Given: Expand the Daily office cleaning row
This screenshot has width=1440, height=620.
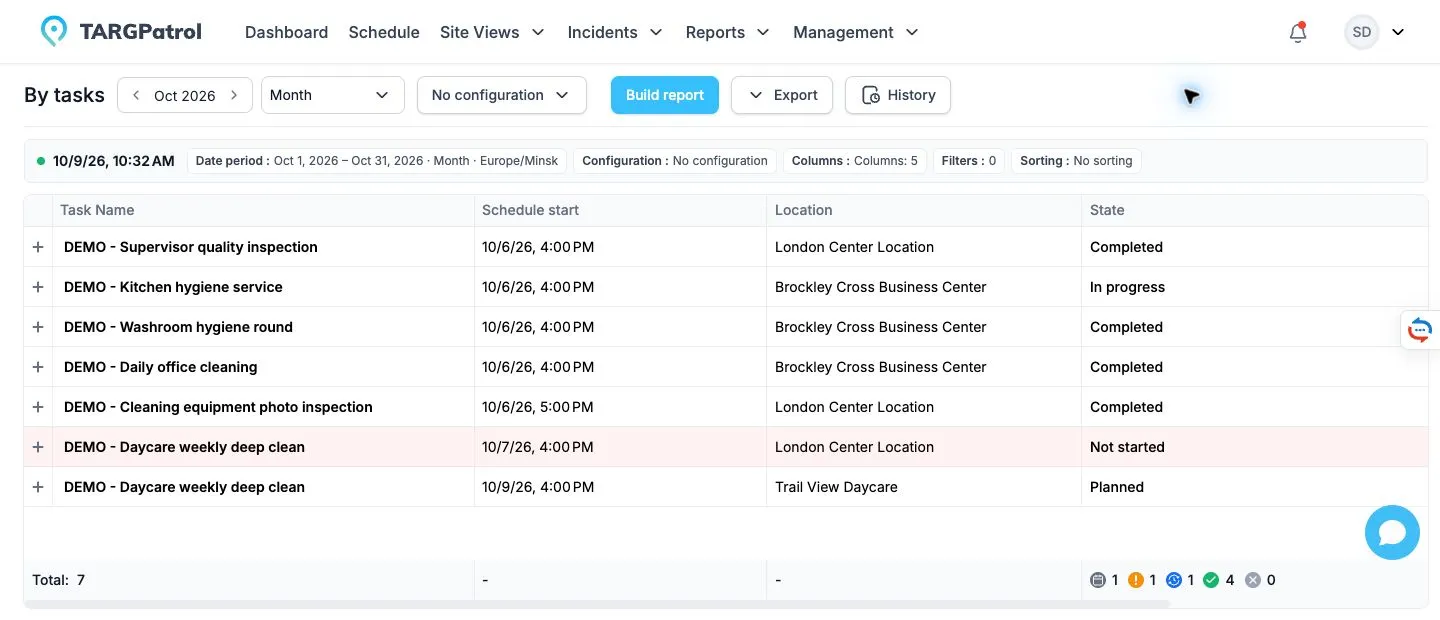Looking at the screenshot, I should click(38, 367).
